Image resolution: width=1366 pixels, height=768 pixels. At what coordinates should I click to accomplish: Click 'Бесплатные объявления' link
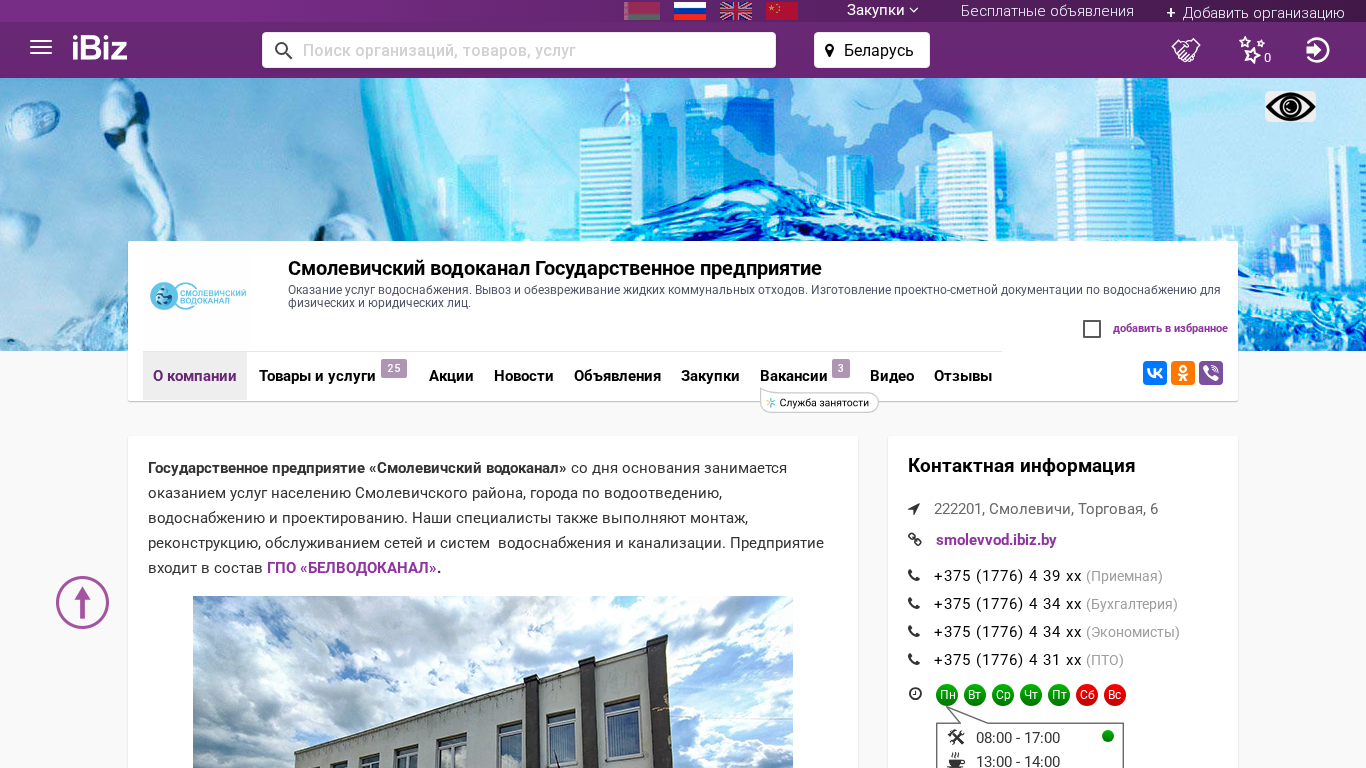1047,11
